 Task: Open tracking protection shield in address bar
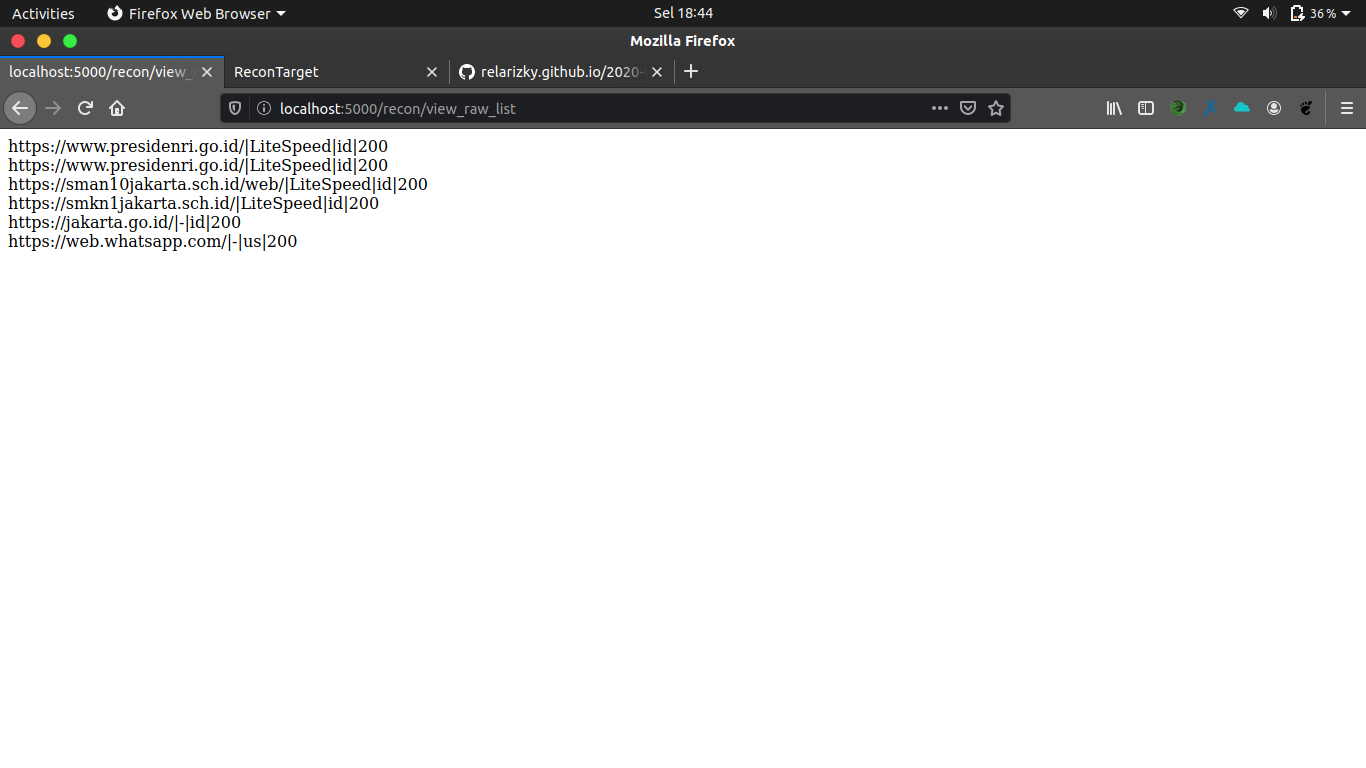(236, 108)
